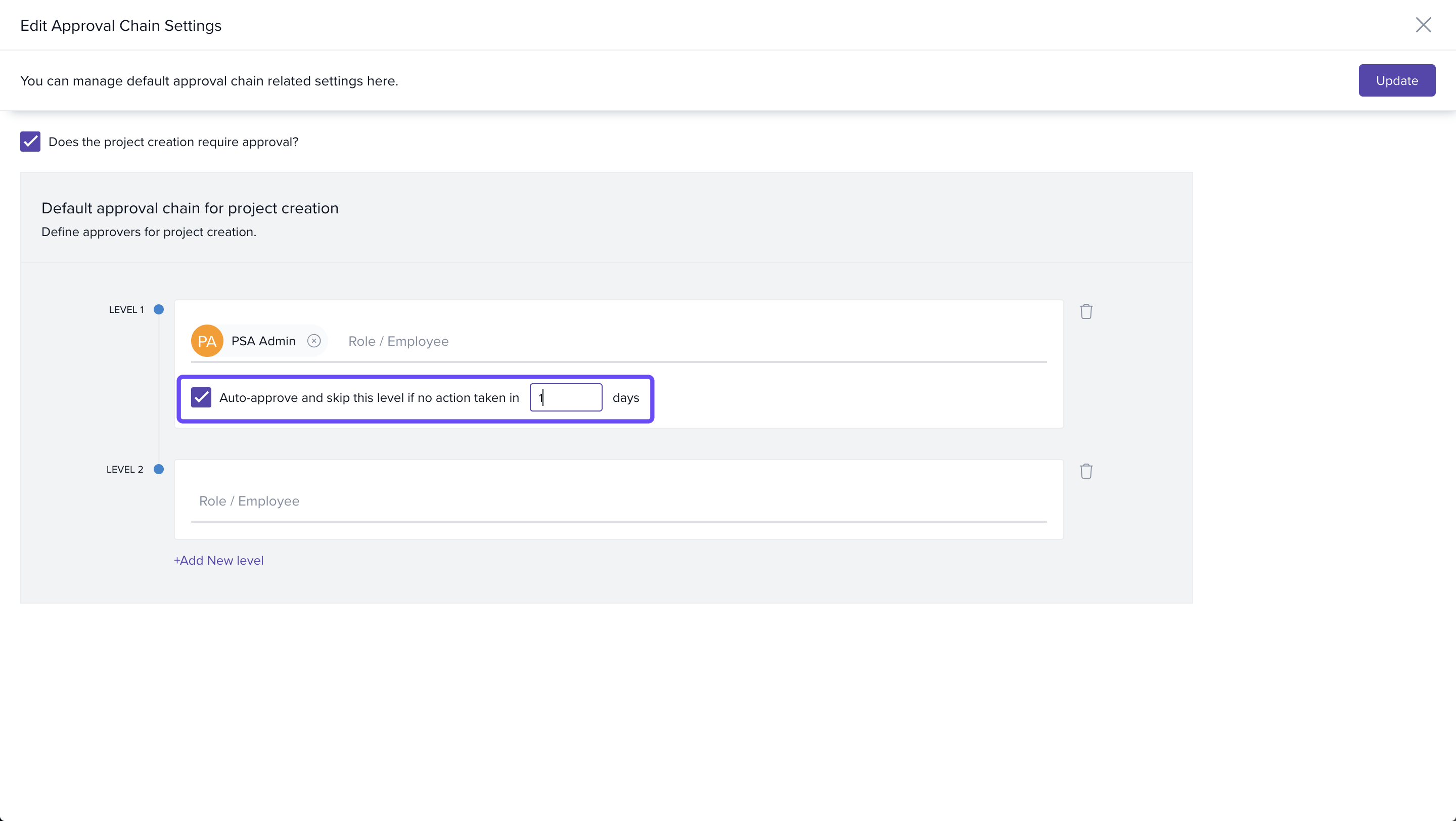Close the Edit Approval Chain dialog
Image resolution: width=1456 pixels, height=821 pixels.
(1423, 25)
